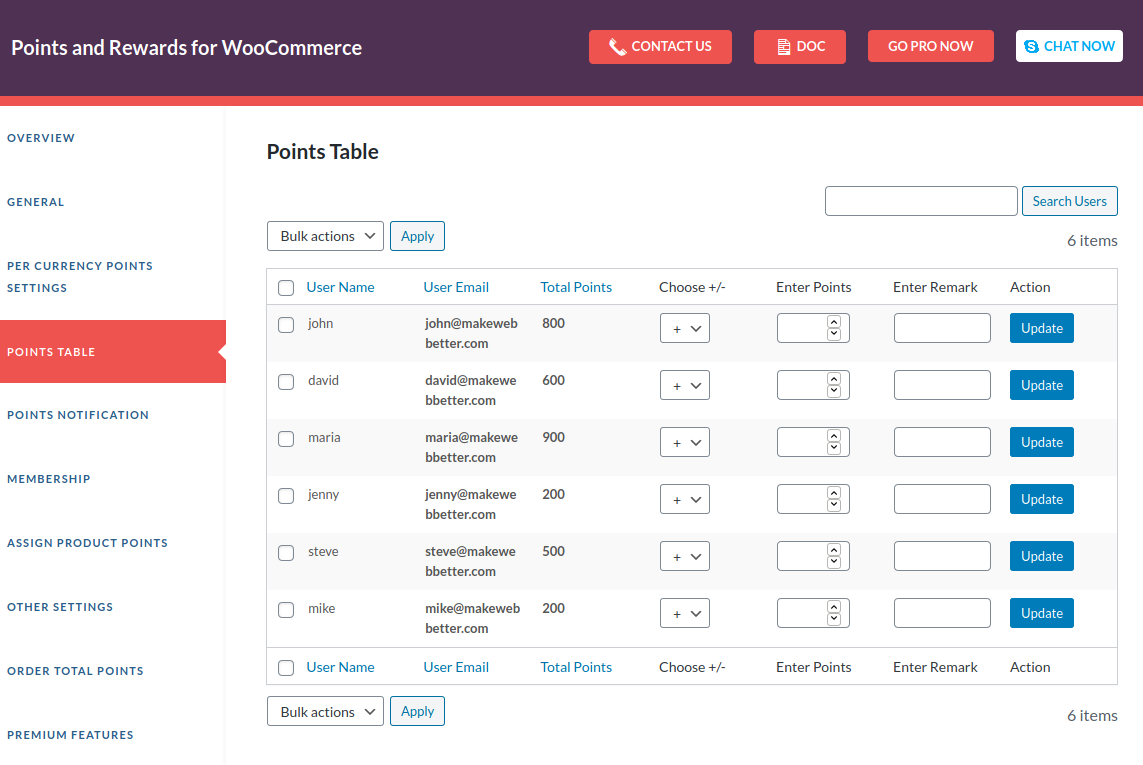This screenshot has width=1143, height=765.
Task: Click User Email in the table footer
Action: [x=456, y=667]
